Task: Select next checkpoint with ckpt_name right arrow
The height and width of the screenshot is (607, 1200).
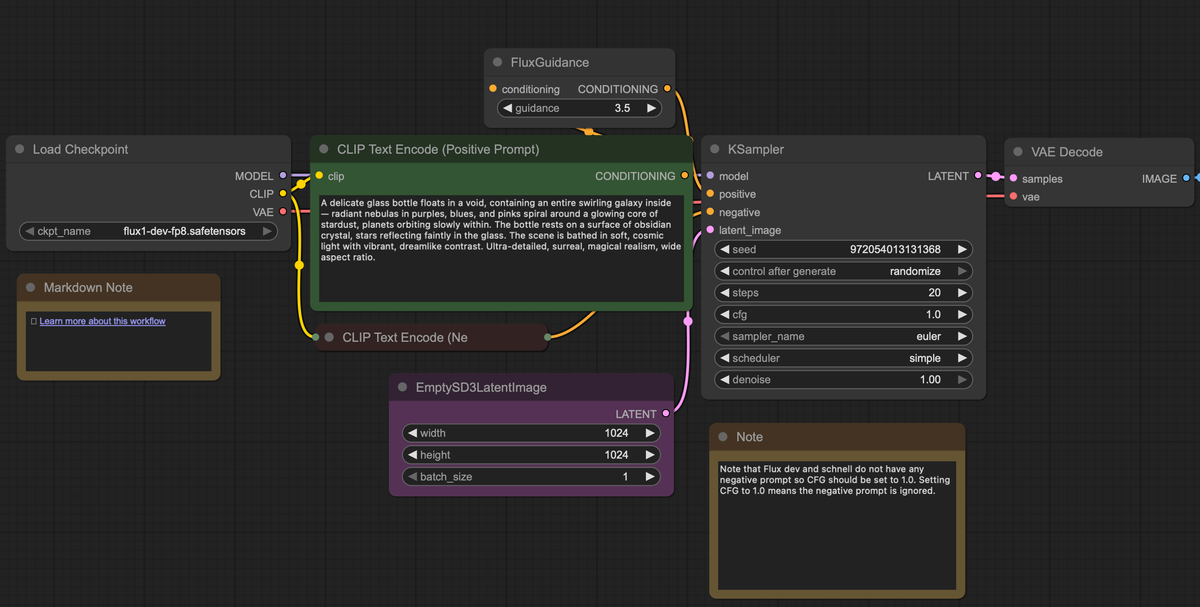Action: pyautogui.click(x=267, y=231)
